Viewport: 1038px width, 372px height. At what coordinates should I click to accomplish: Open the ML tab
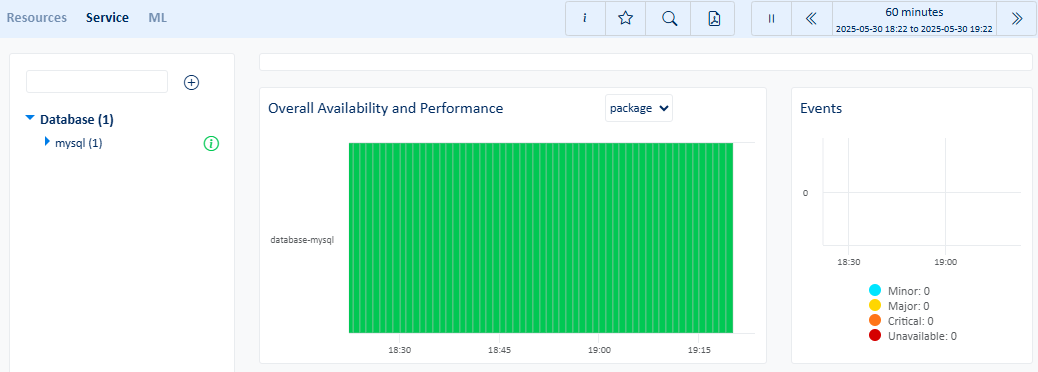(158, 18)
